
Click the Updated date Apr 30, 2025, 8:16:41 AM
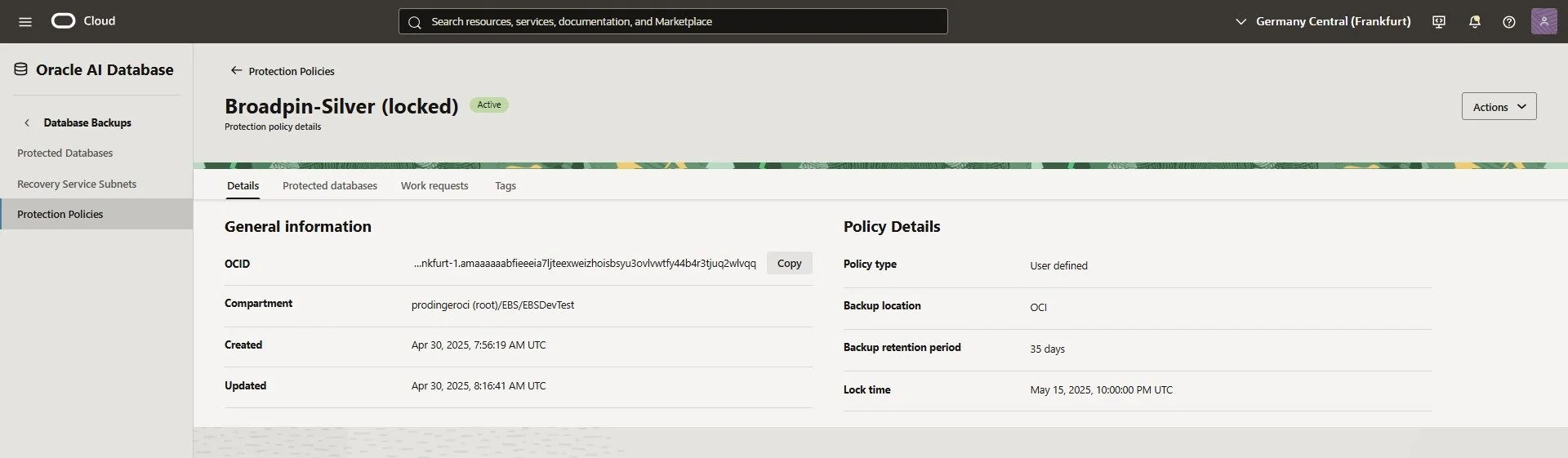(x=479, y=385)
